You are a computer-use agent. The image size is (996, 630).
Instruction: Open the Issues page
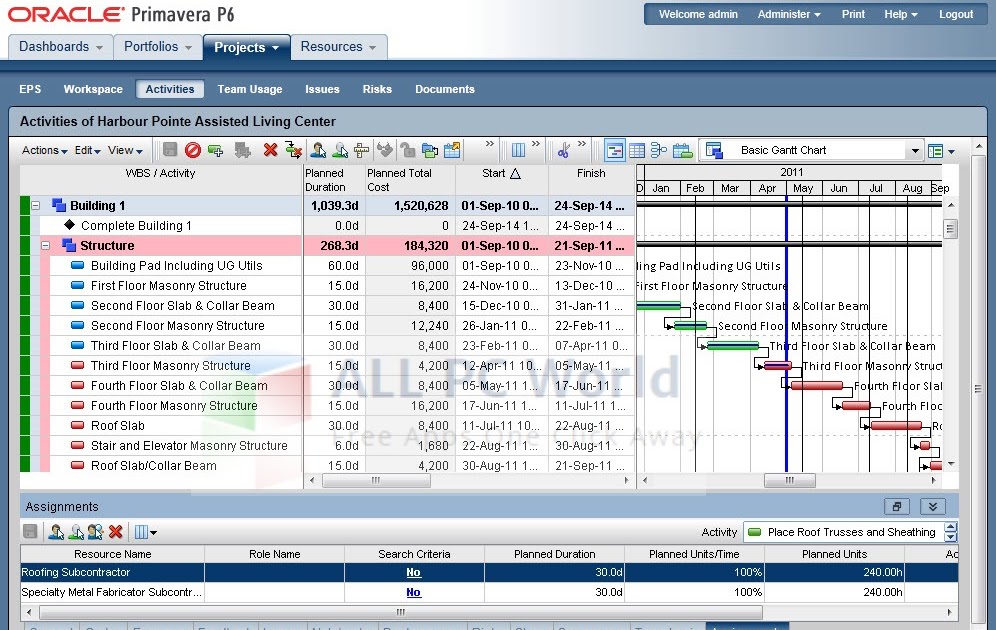pyautogui.click(x=322, y=90)
